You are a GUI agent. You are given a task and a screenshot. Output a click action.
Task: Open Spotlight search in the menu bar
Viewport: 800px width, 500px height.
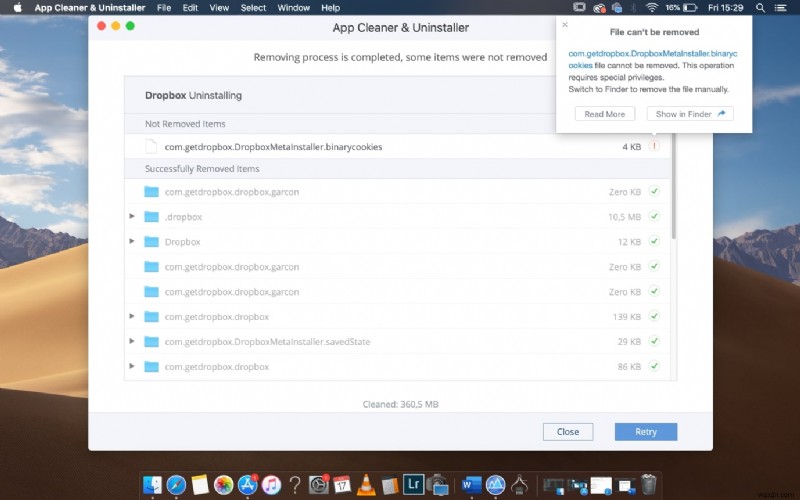[x=760, y=8]
